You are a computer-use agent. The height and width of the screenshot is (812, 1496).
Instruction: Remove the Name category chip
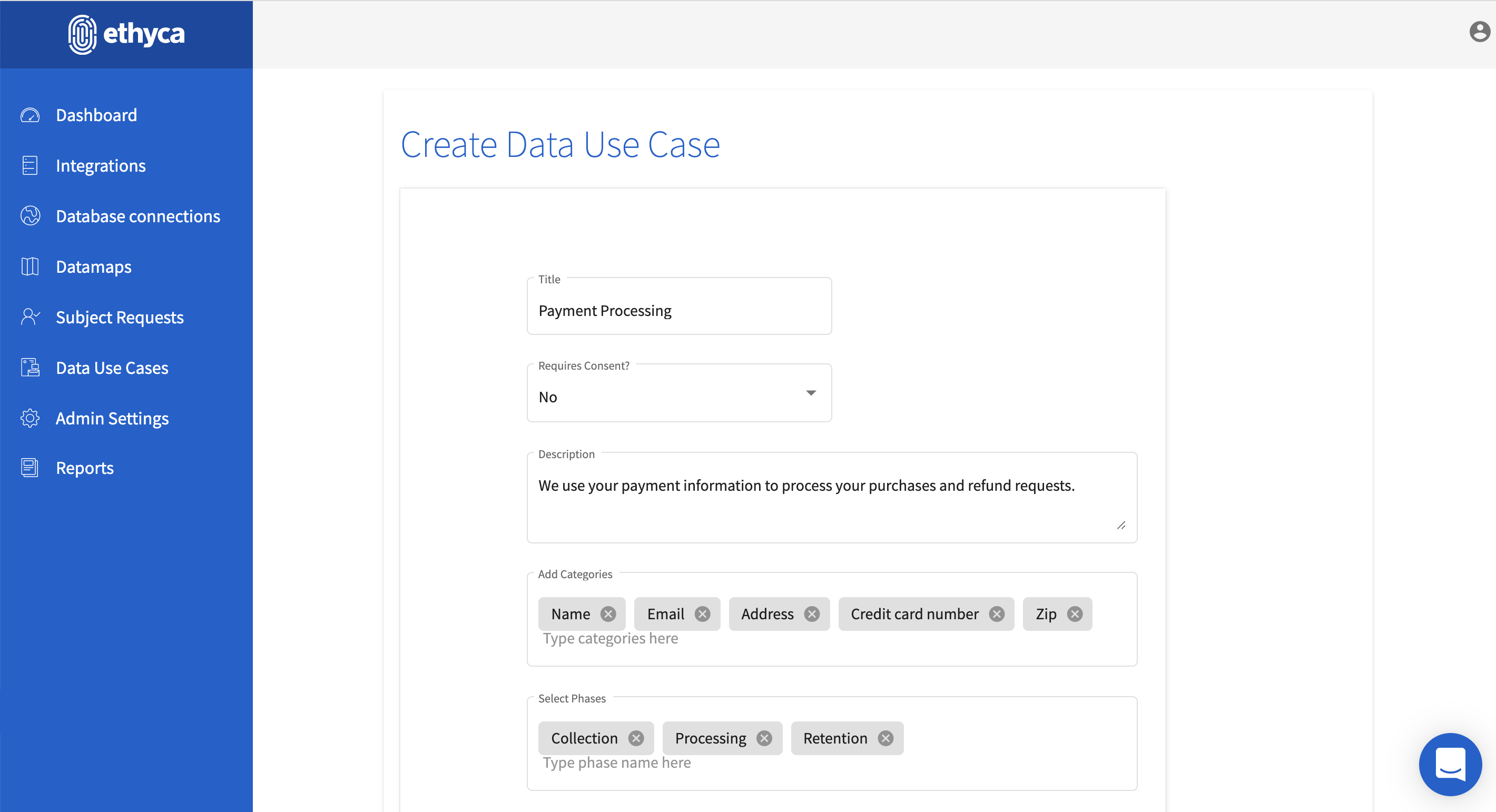tap(608, 614)
